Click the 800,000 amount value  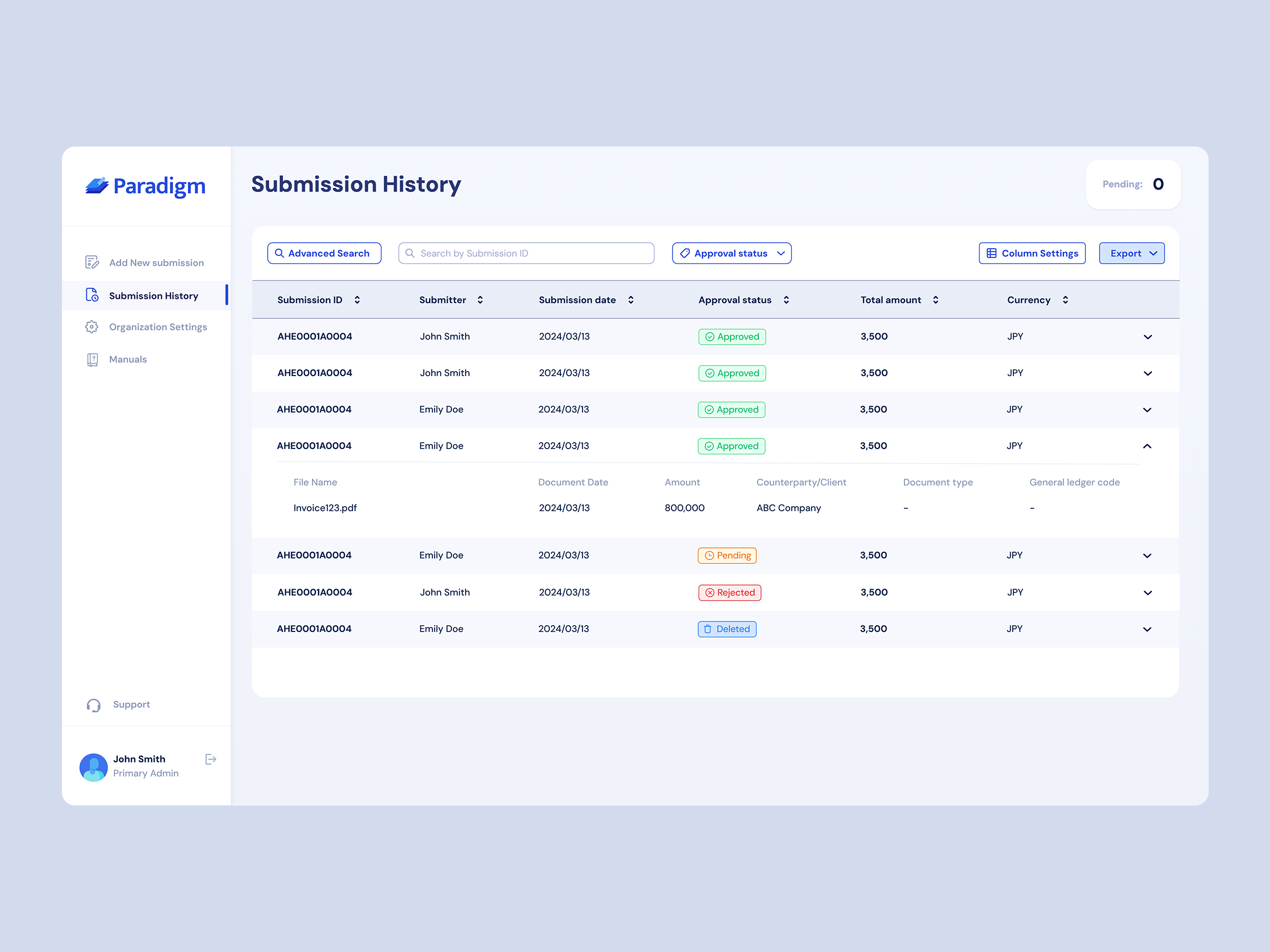point(684,508)
